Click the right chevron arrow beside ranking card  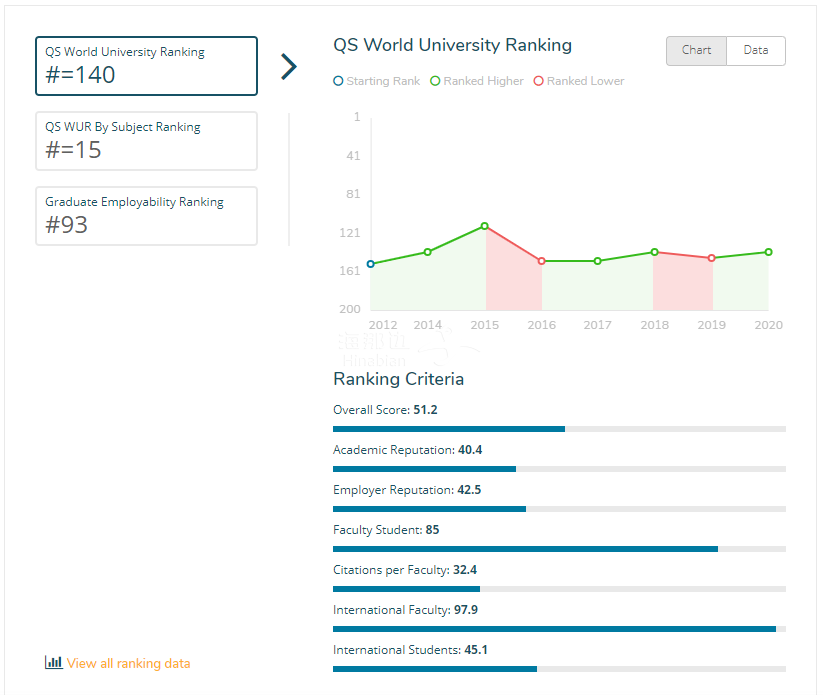click(x=289, y=67)
